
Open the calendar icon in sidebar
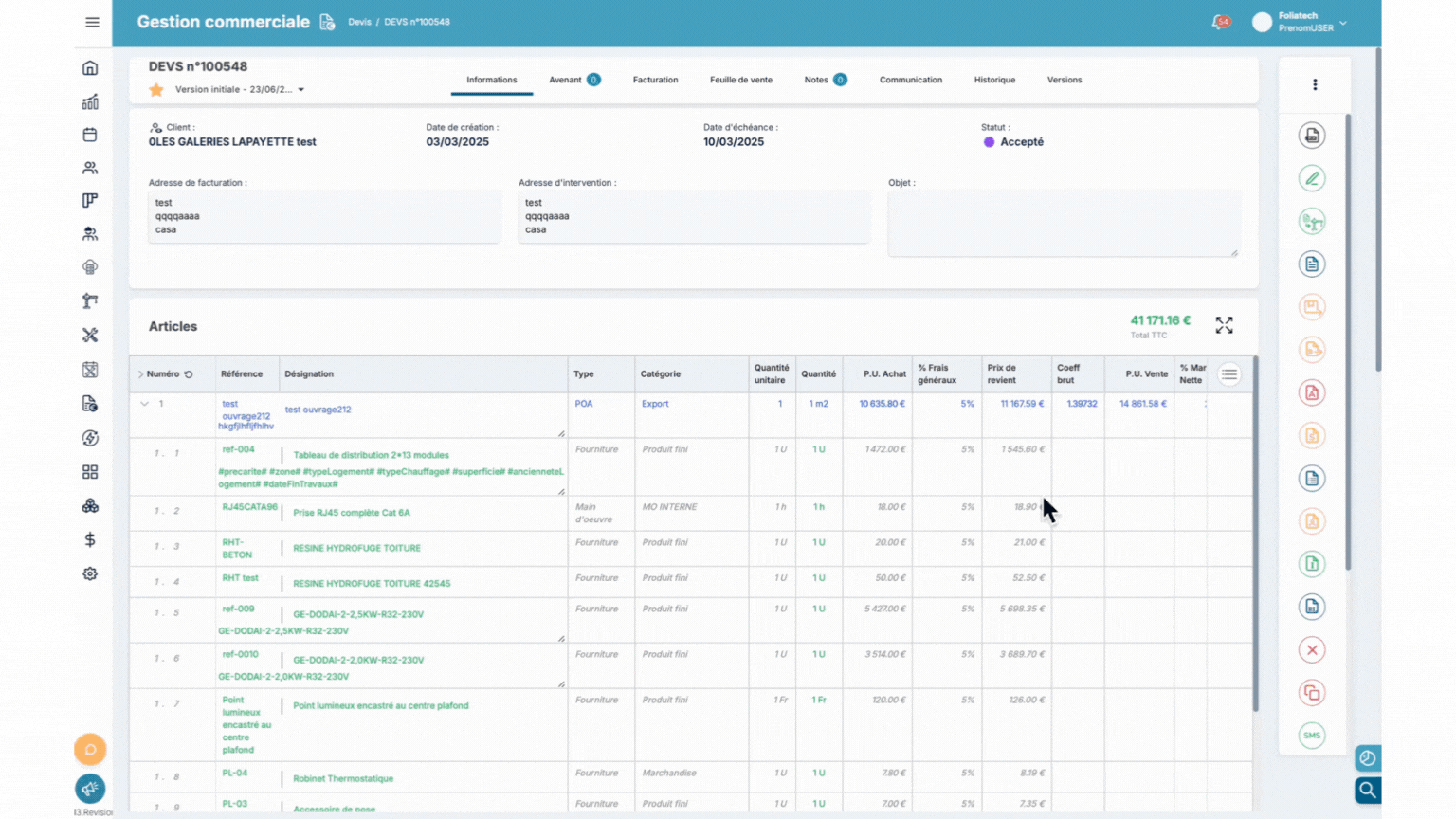90,135
